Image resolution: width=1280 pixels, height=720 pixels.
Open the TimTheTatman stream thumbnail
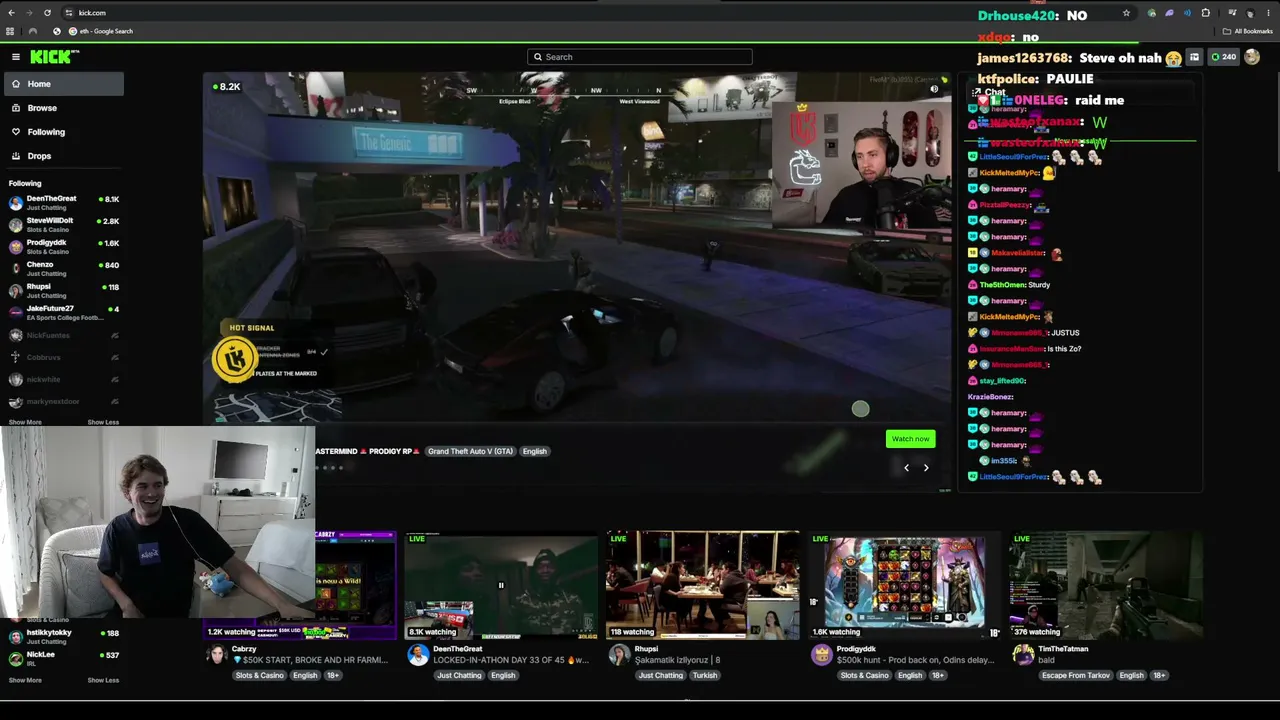click(1105, 585)
